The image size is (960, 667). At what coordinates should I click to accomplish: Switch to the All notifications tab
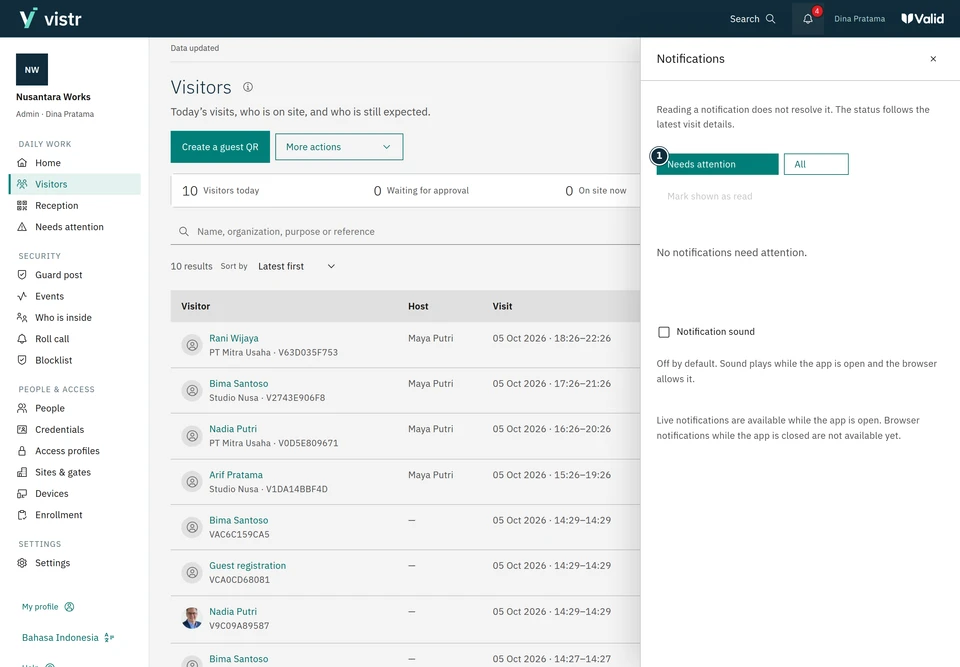point(816,164)
